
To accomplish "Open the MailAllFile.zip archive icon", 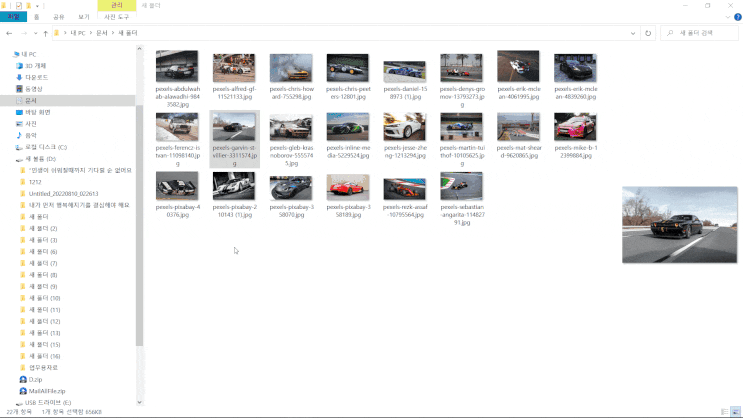I will tap(23, 391).
